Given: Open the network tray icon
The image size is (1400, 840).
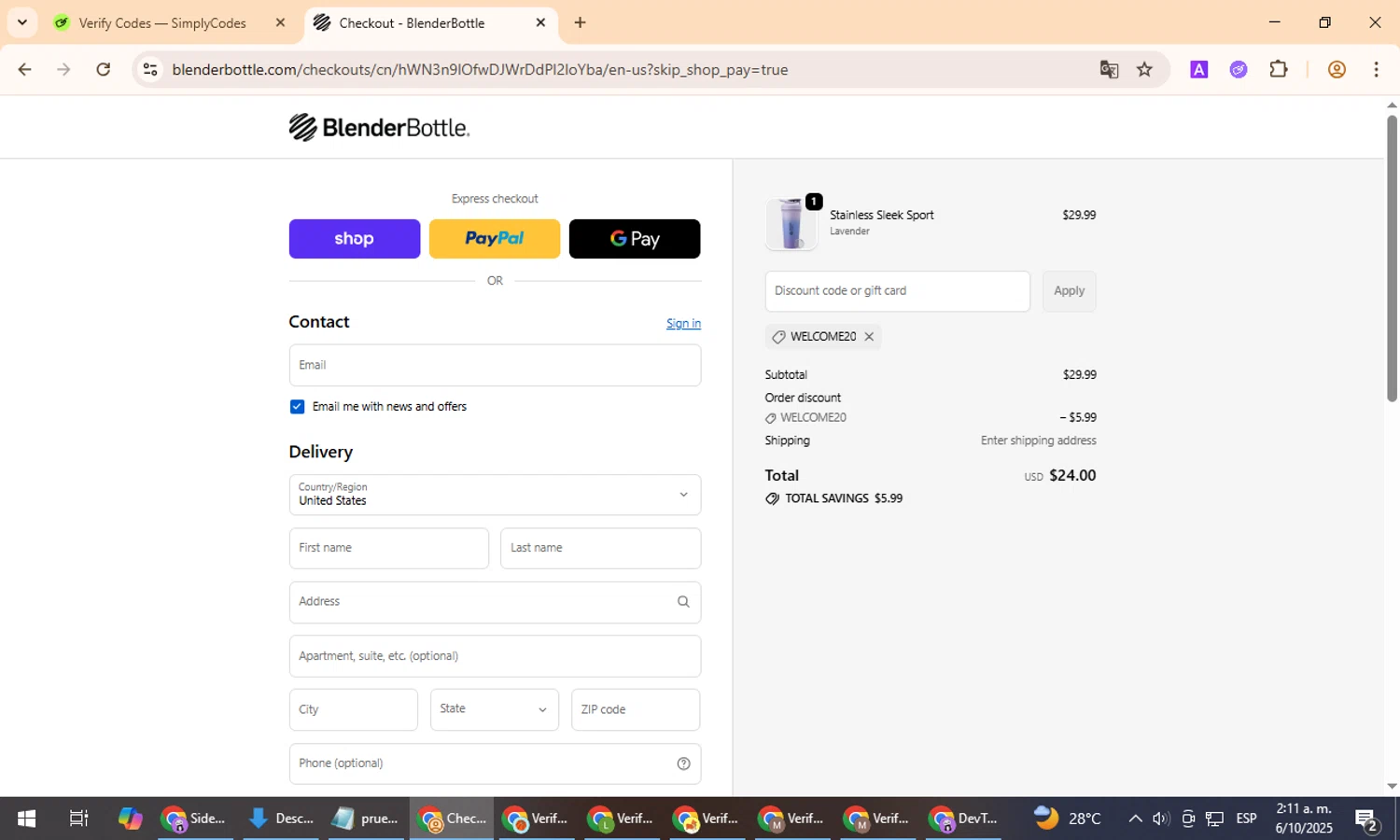Looking at the screenshot, I should point(1214,819).
